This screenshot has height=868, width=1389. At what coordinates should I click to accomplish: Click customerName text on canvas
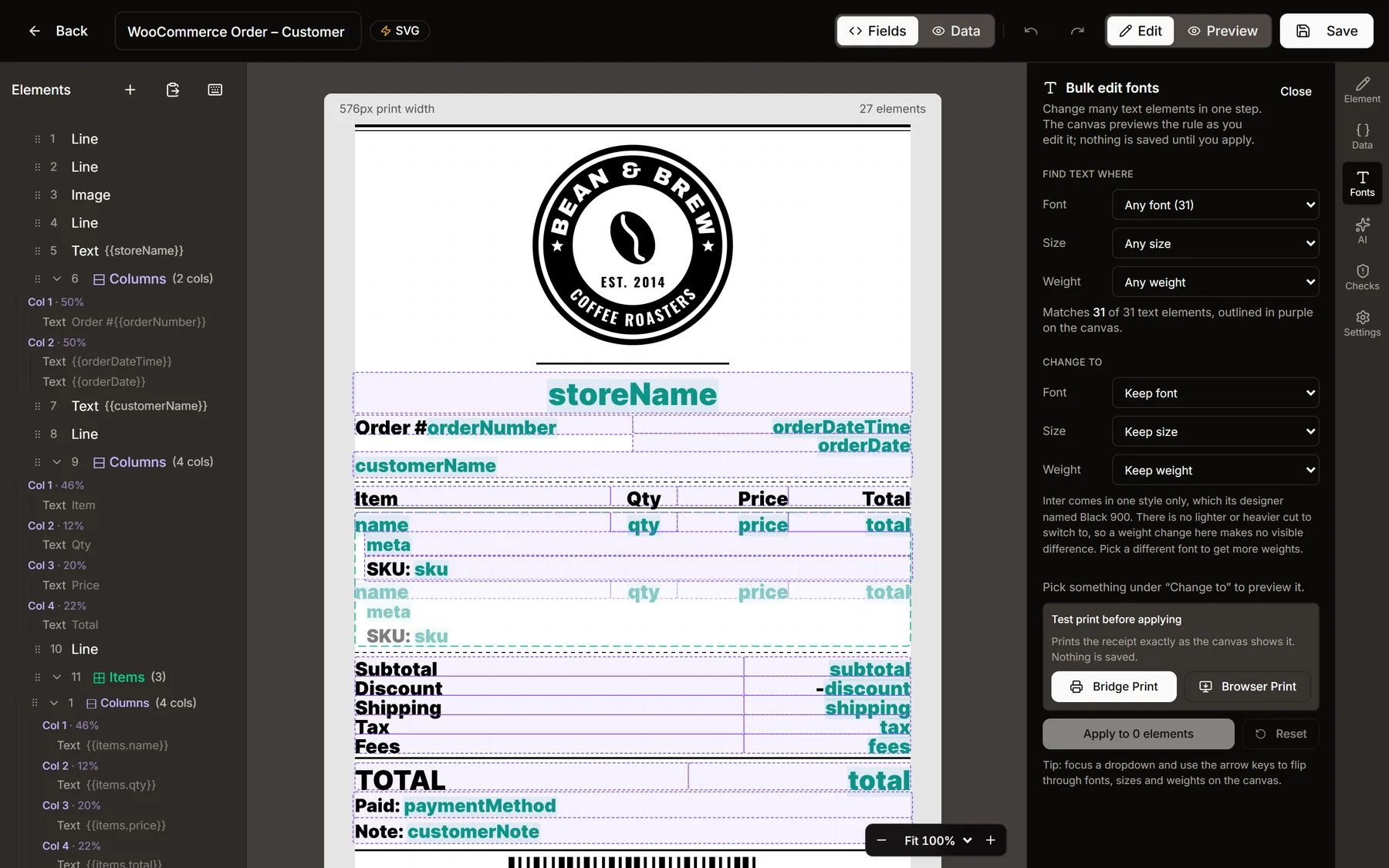tap(425, 466)
